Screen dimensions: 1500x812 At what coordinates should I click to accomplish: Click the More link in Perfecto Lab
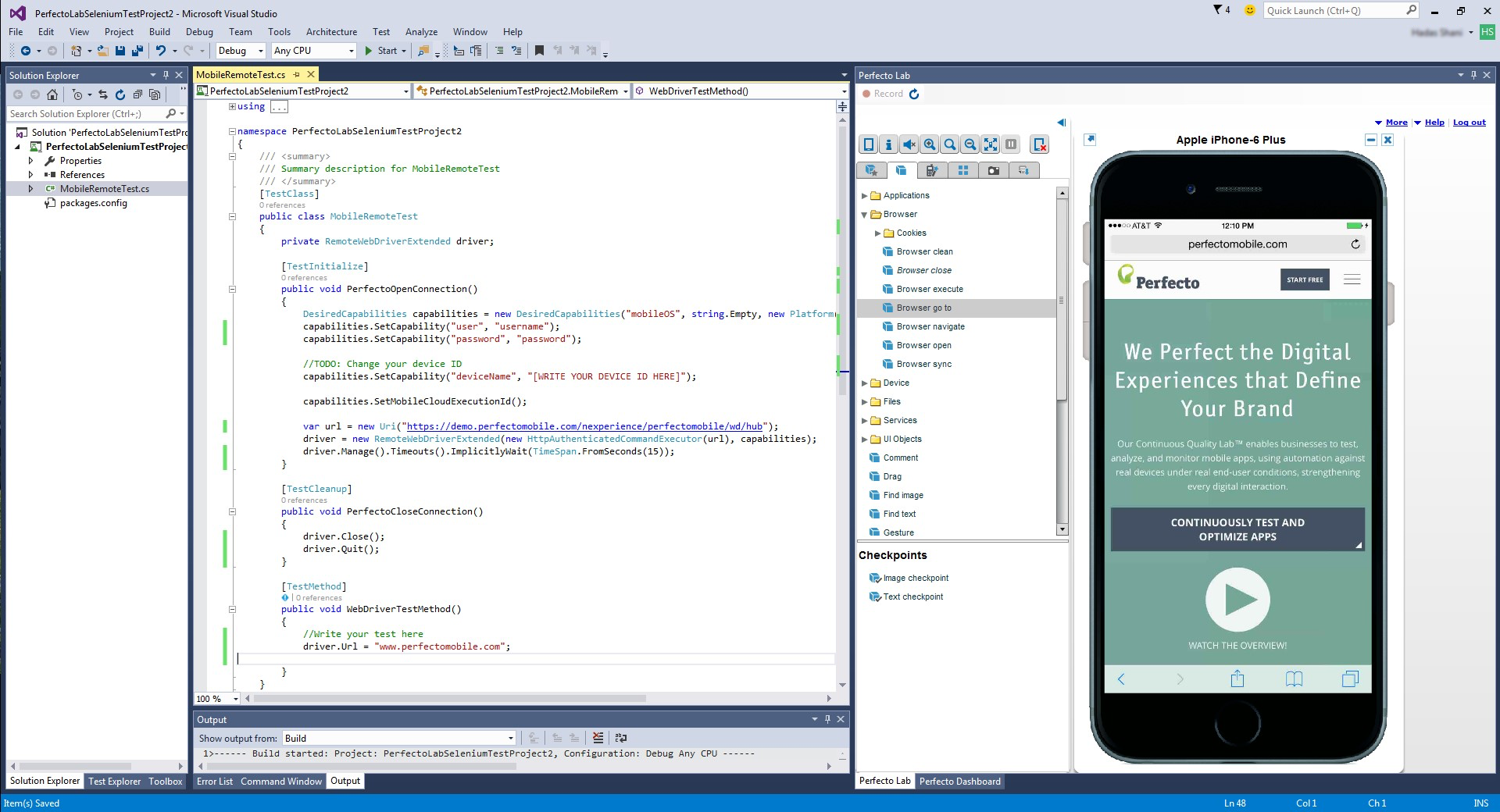[x=1396, y=123]
